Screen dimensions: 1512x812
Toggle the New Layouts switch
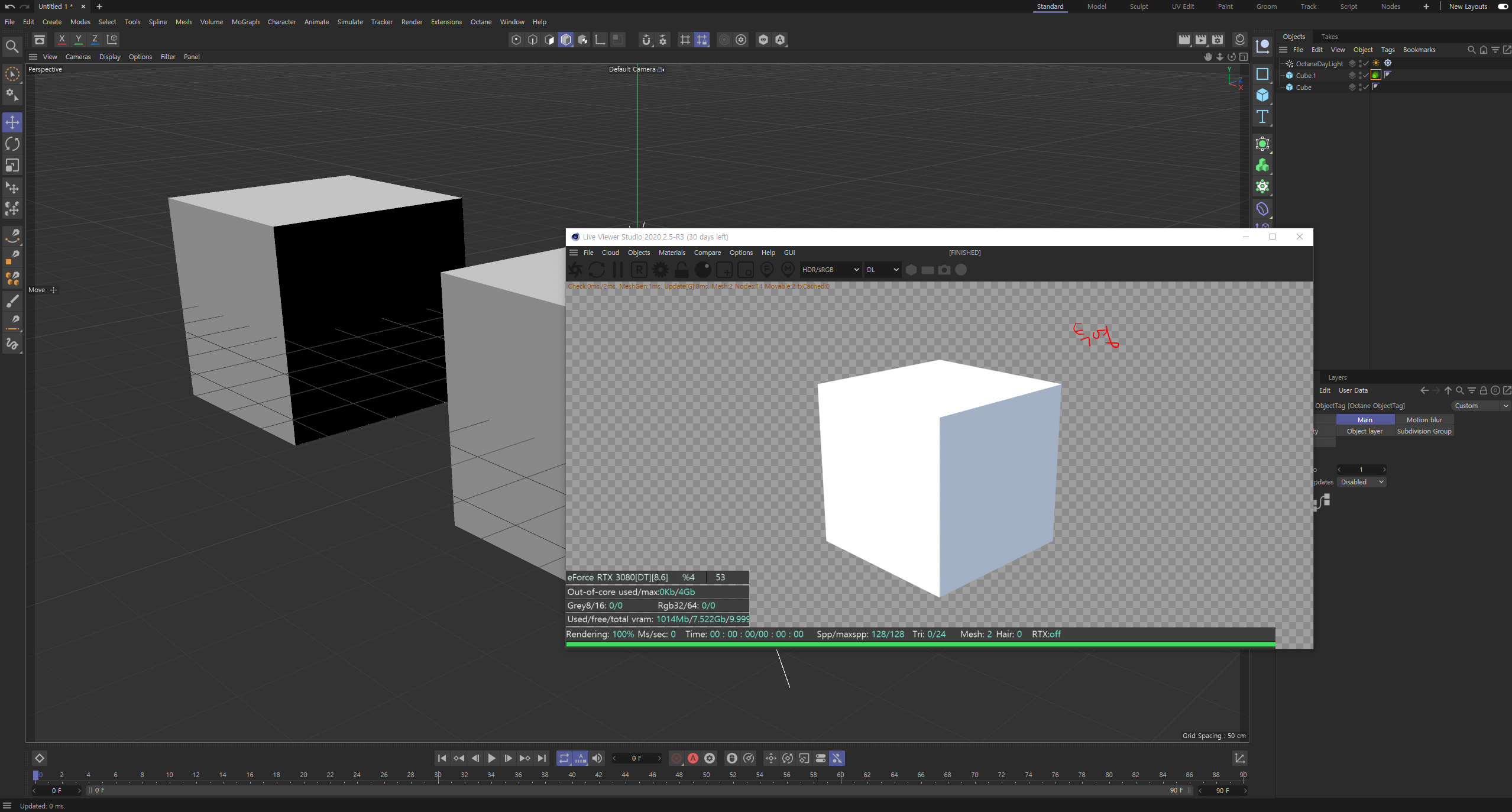point(1502,7)
